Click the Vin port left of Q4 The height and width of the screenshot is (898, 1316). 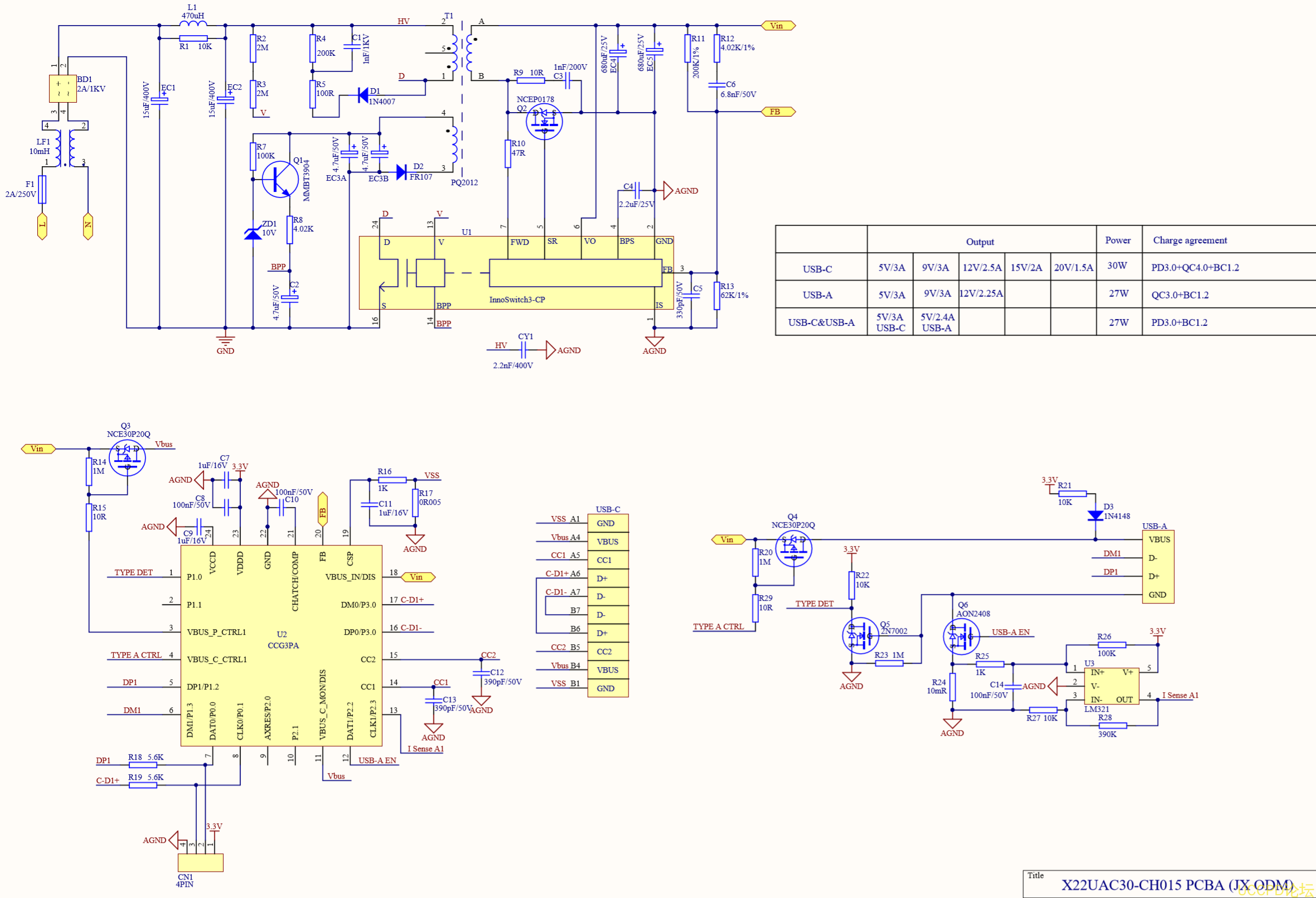729,539
